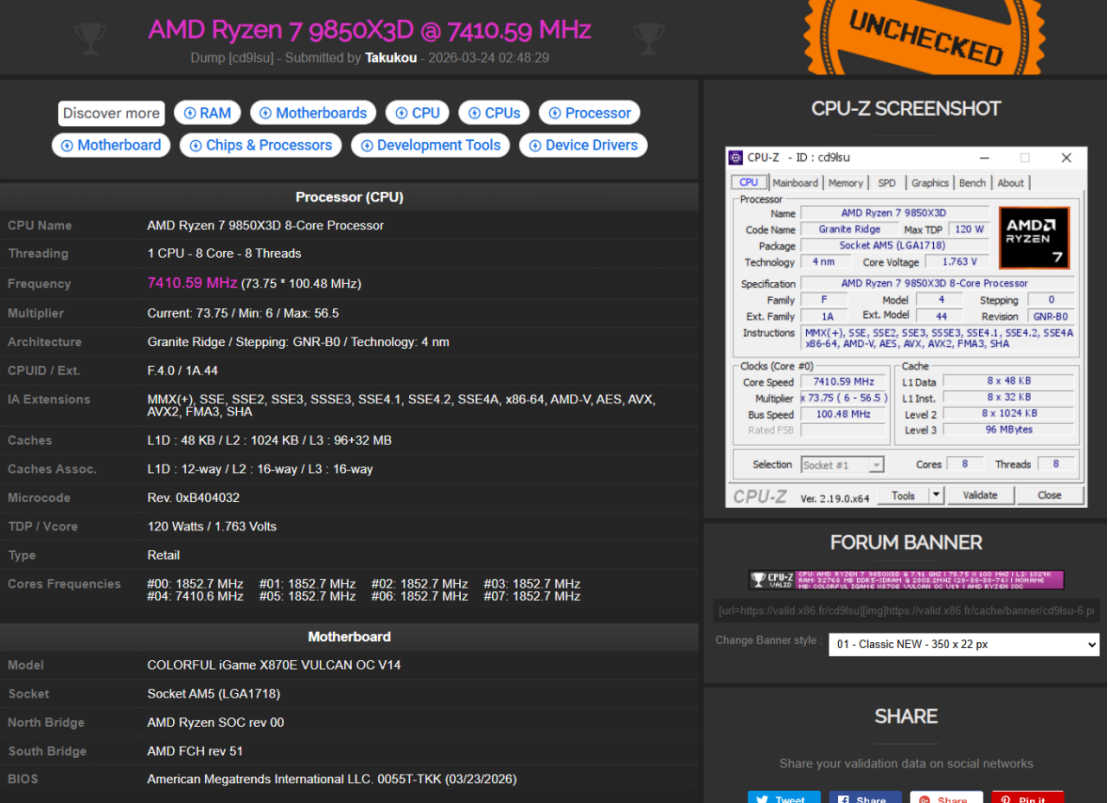Click the South Bridge AMD FCH rev 51
Viewport: 1108px width, 803px height.
point(194,751)
